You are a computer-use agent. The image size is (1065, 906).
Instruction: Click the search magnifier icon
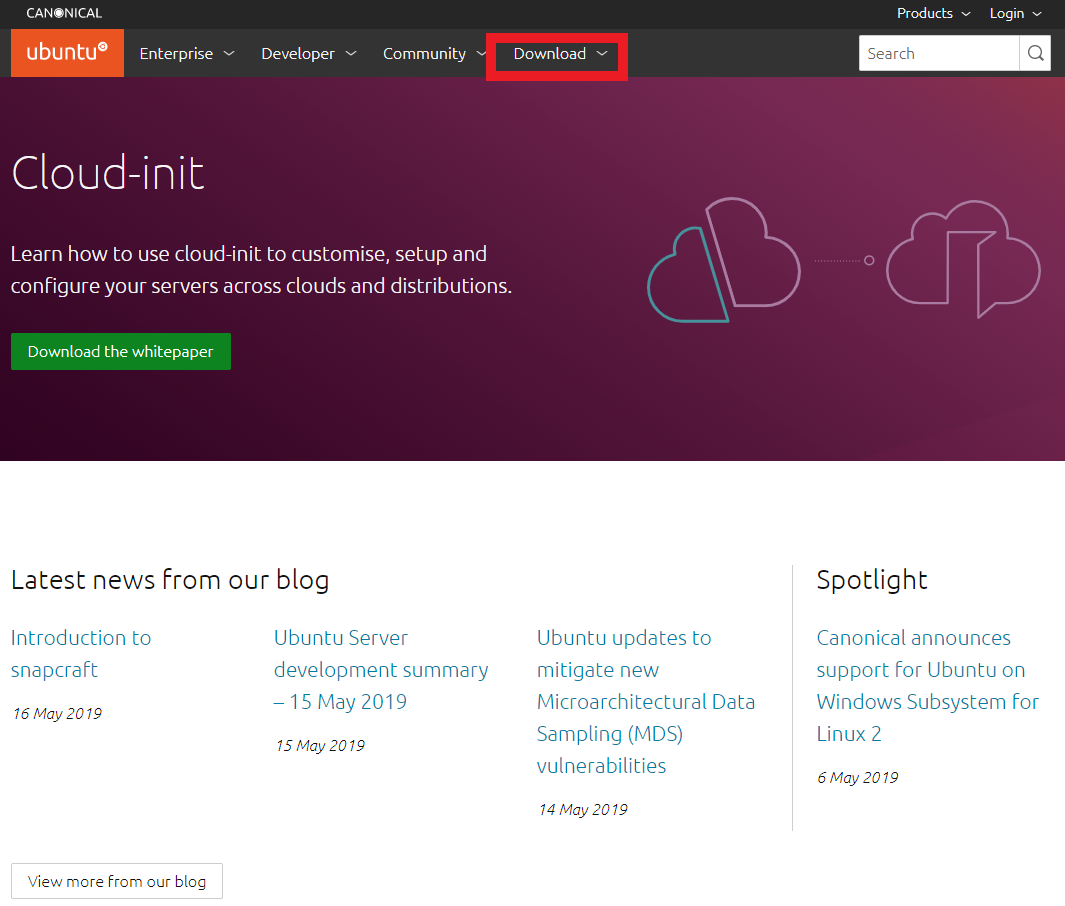1035,53
